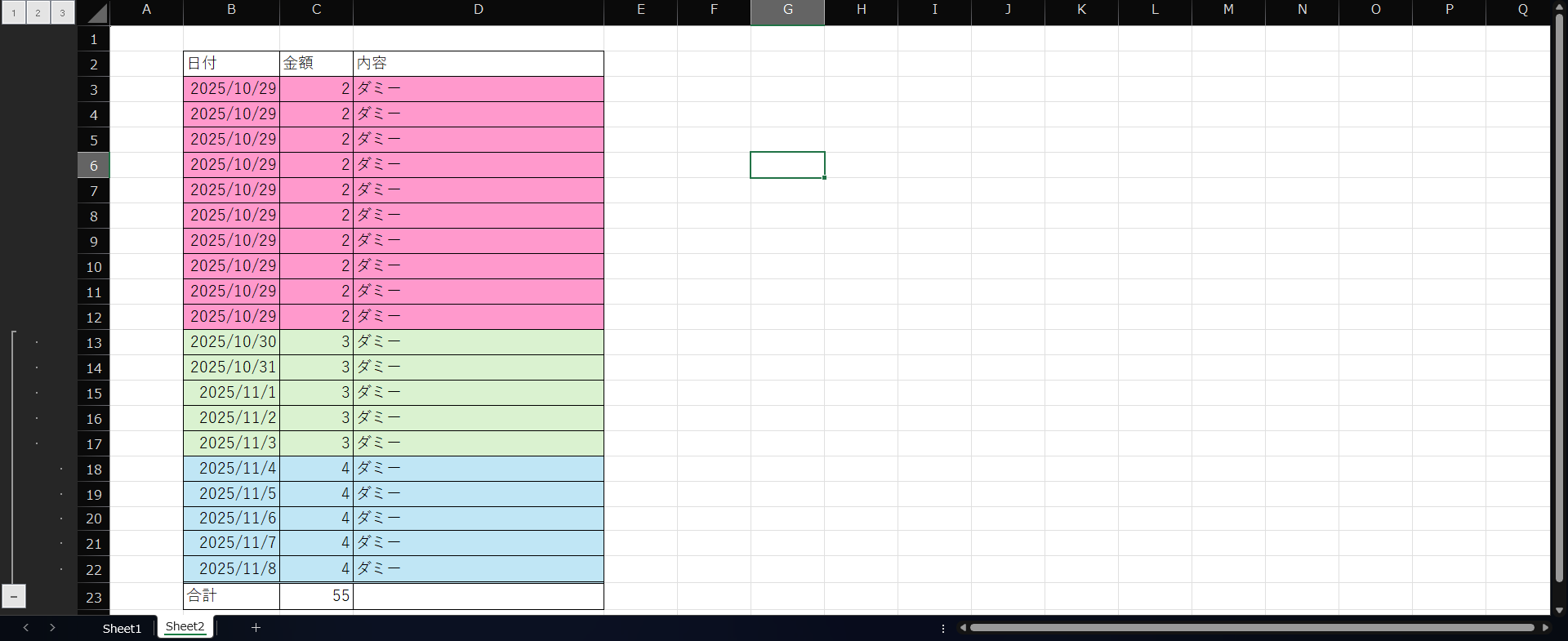The width and height of the screenshot is (1568, 641).
Task: Click horizontal scrollbar right arrow
Action: (x=1545, y=627)
